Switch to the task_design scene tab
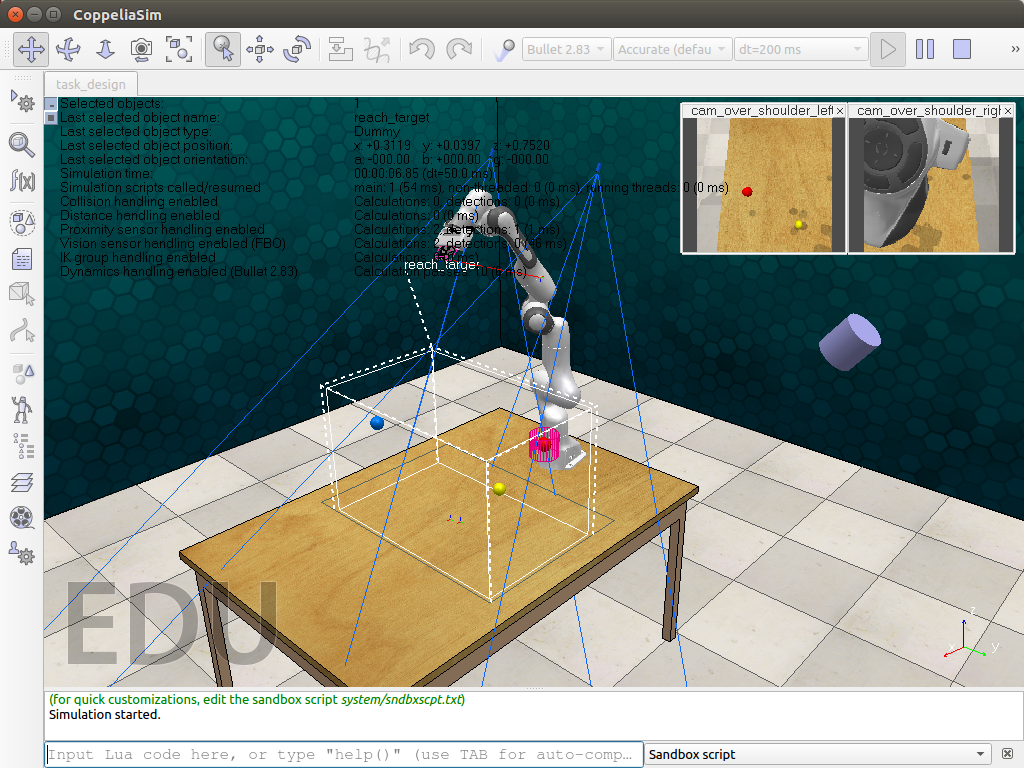 [x=90, y=85]
